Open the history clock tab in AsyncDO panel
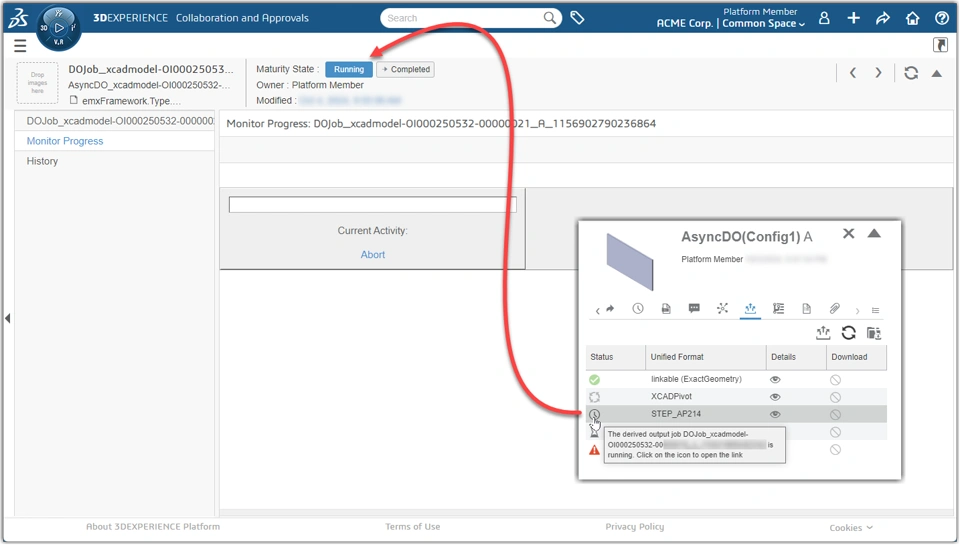Viewport: 960px width, 545px height. [638, 309]
